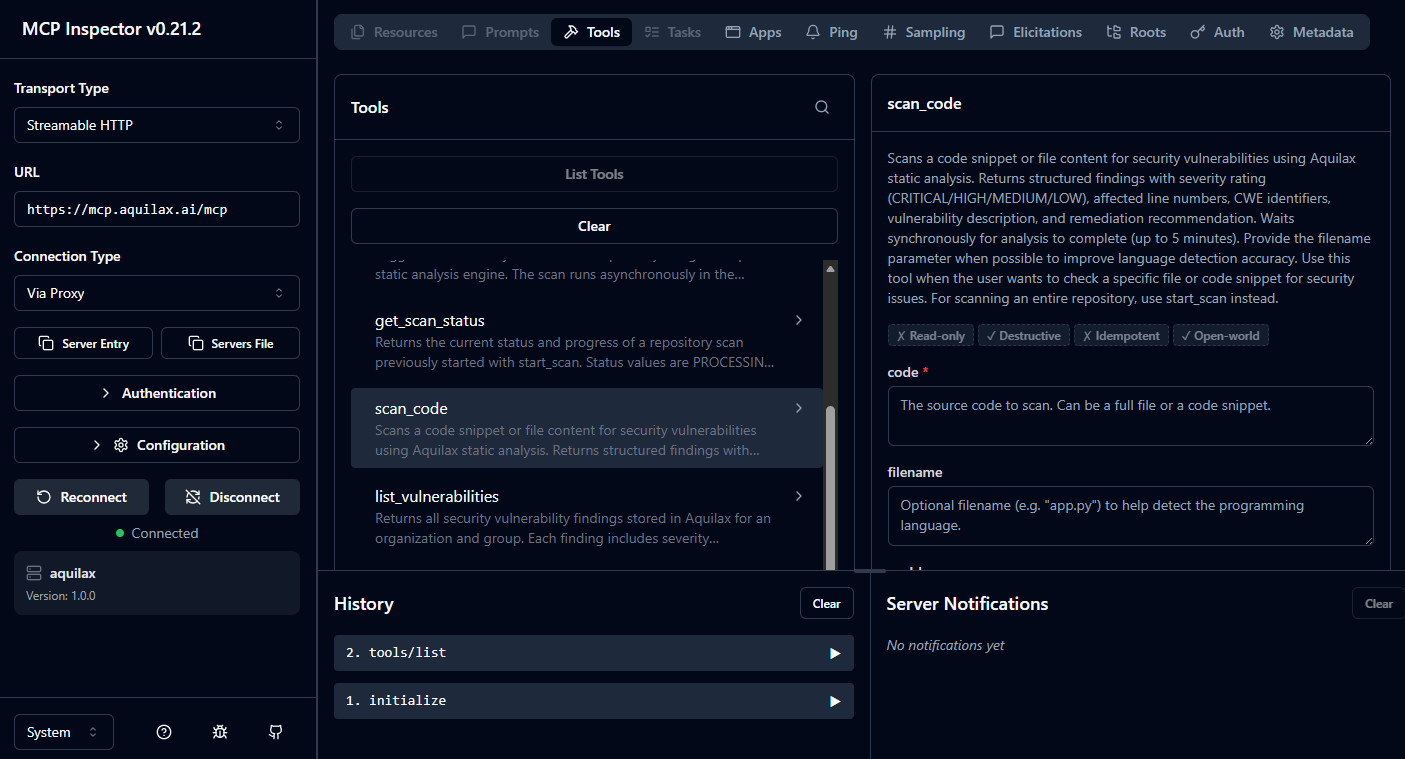This screenshot has height=759, width=1405.
Task: Click the filename text area
Action: click(x=1130, y=516)
